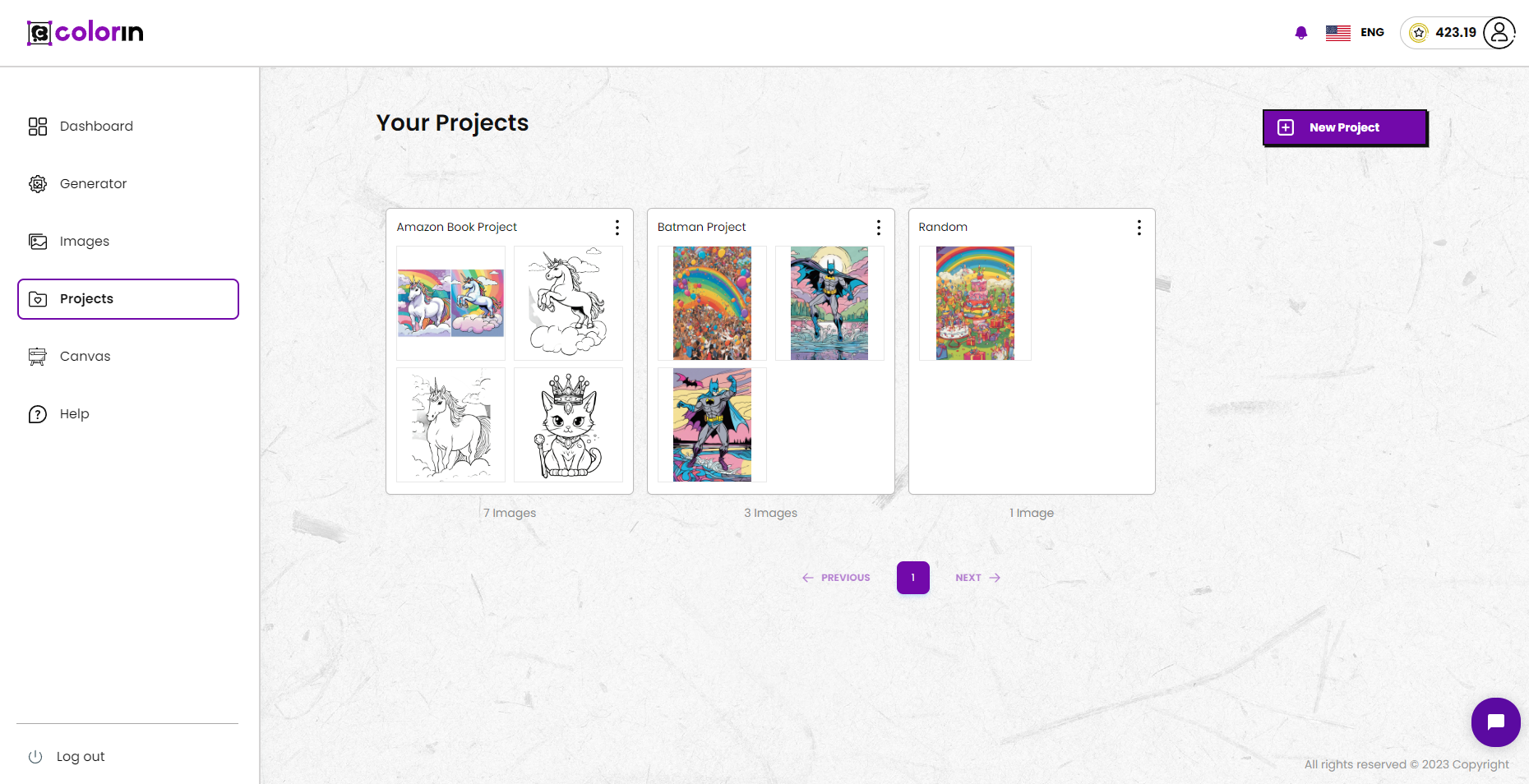This screenshot has width=1529, height=784.
Task: Click the credits coin star icon
Action: [1418, 33]
